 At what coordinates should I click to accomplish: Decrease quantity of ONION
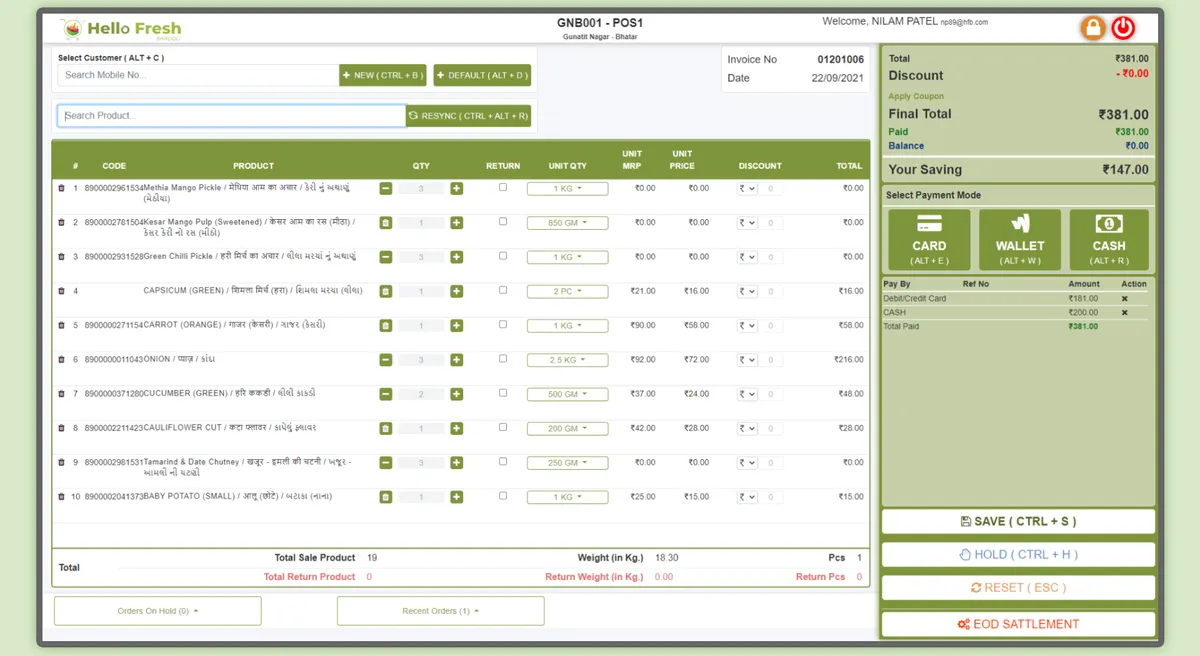click(386, 360)
